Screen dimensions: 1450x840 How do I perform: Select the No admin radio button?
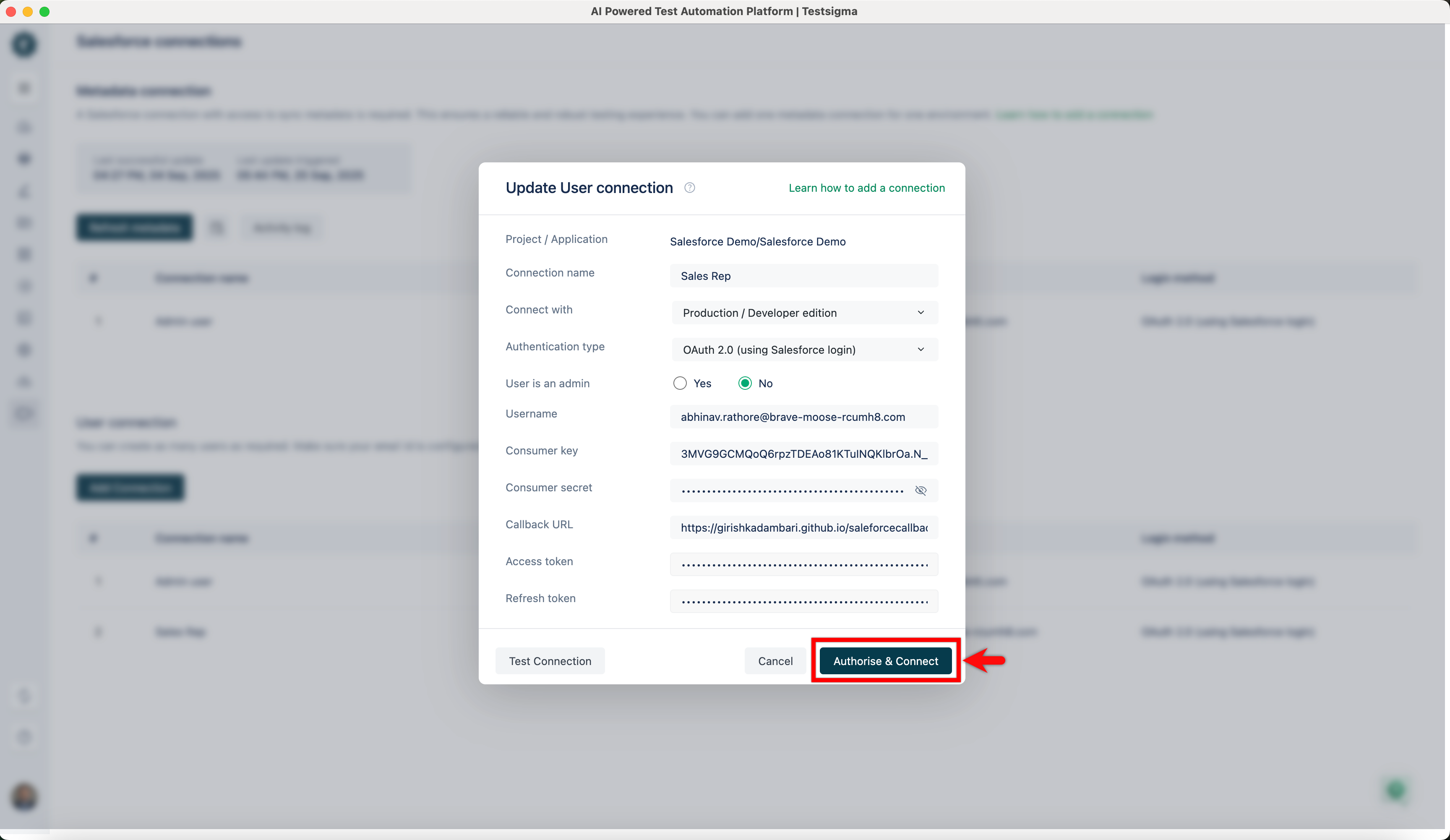(x=745, y=383)
